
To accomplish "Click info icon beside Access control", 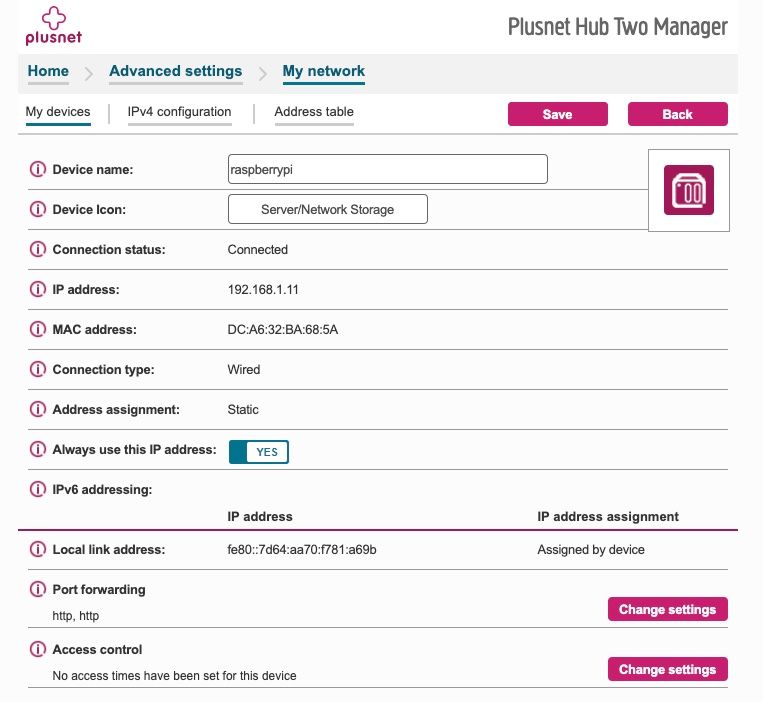I will click(x=38, y=650).
